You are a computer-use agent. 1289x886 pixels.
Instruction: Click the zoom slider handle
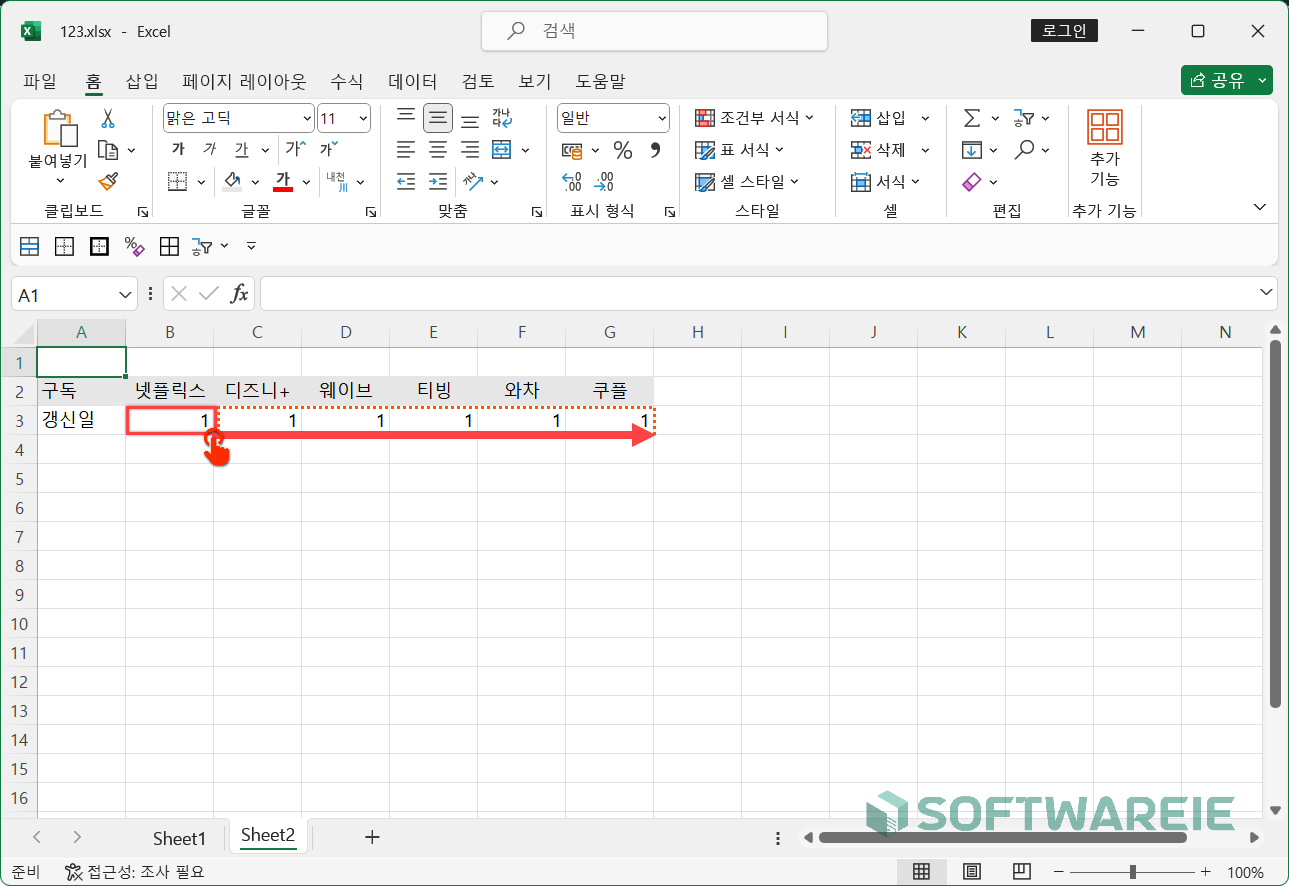[1131, 871]
